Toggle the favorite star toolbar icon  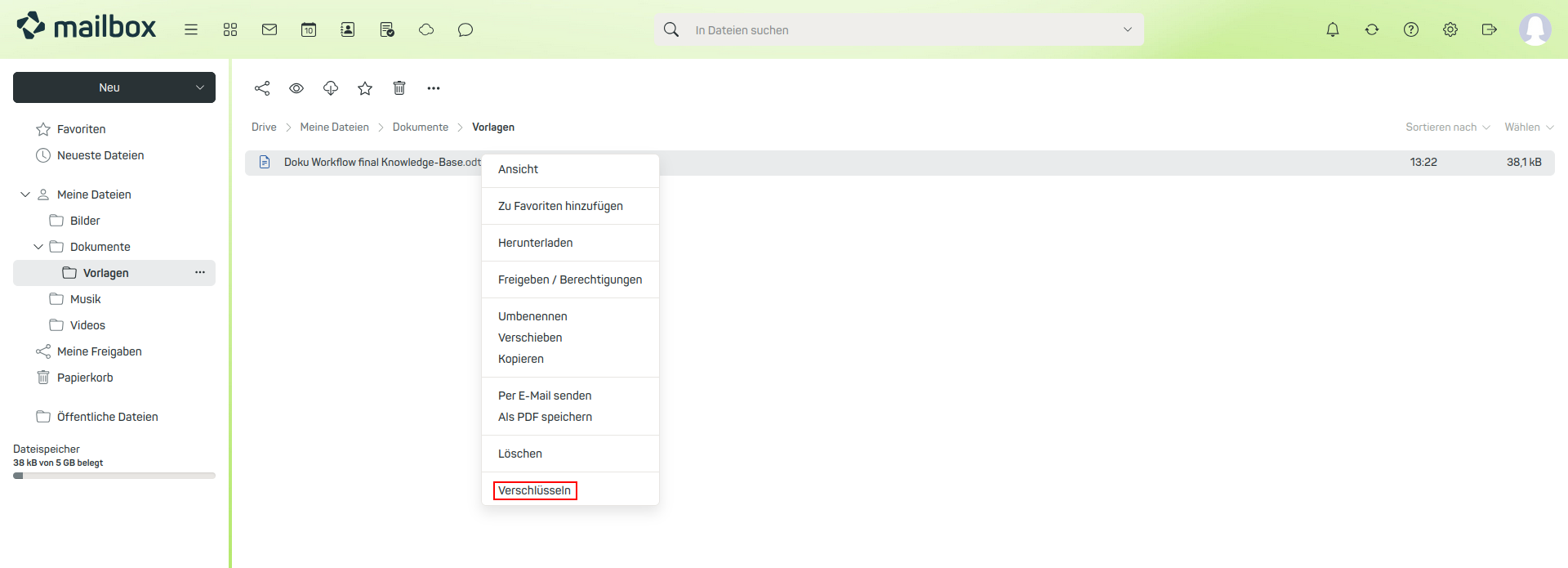click(365, 88)
